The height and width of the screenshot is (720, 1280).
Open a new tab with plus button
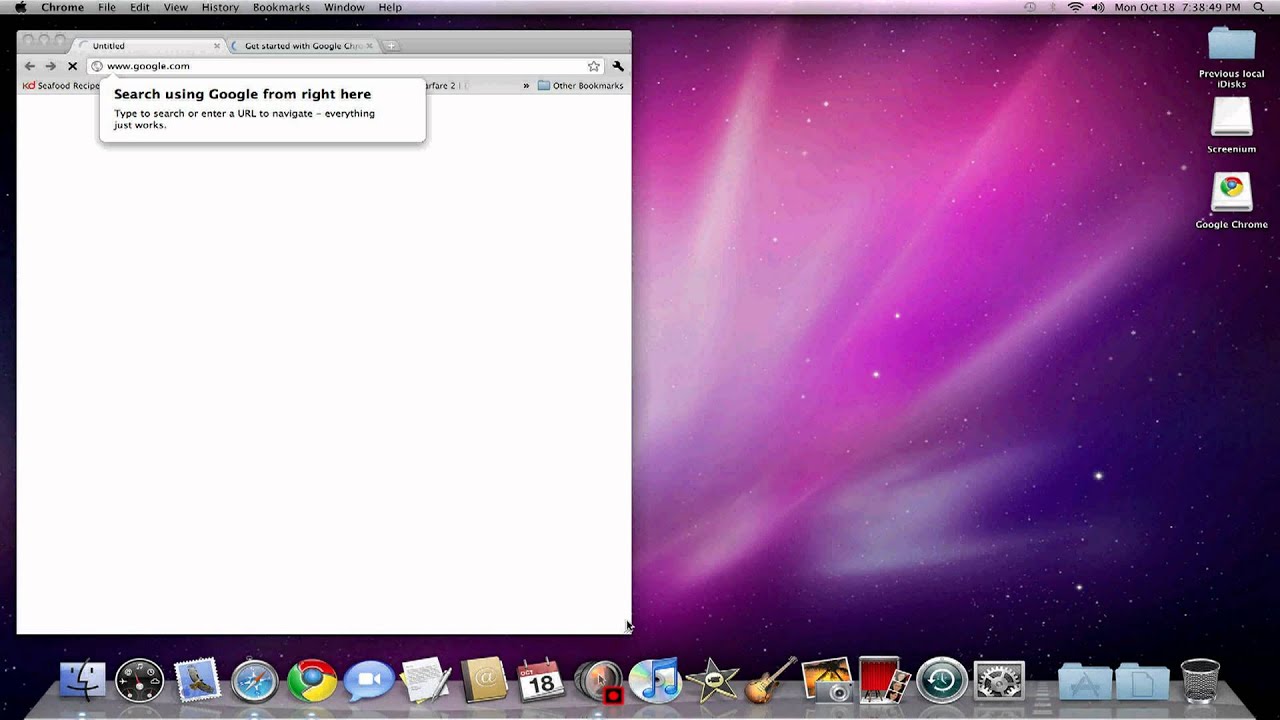tap(391, 46)
